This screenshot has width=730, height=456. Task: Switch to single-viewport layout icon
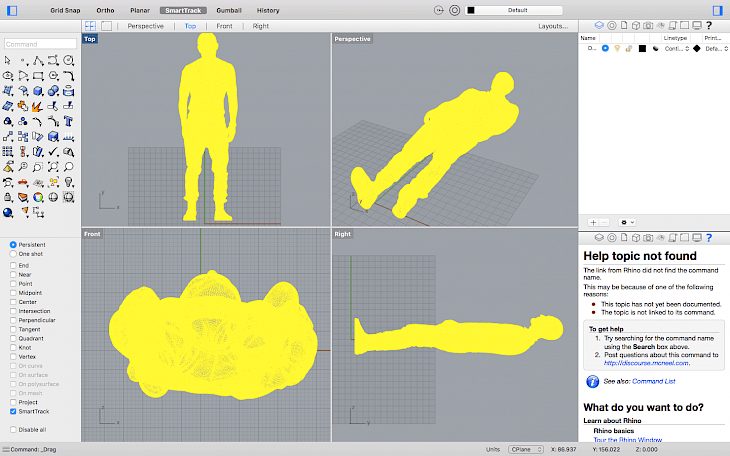pyautogui.click(x=107, y=26)
